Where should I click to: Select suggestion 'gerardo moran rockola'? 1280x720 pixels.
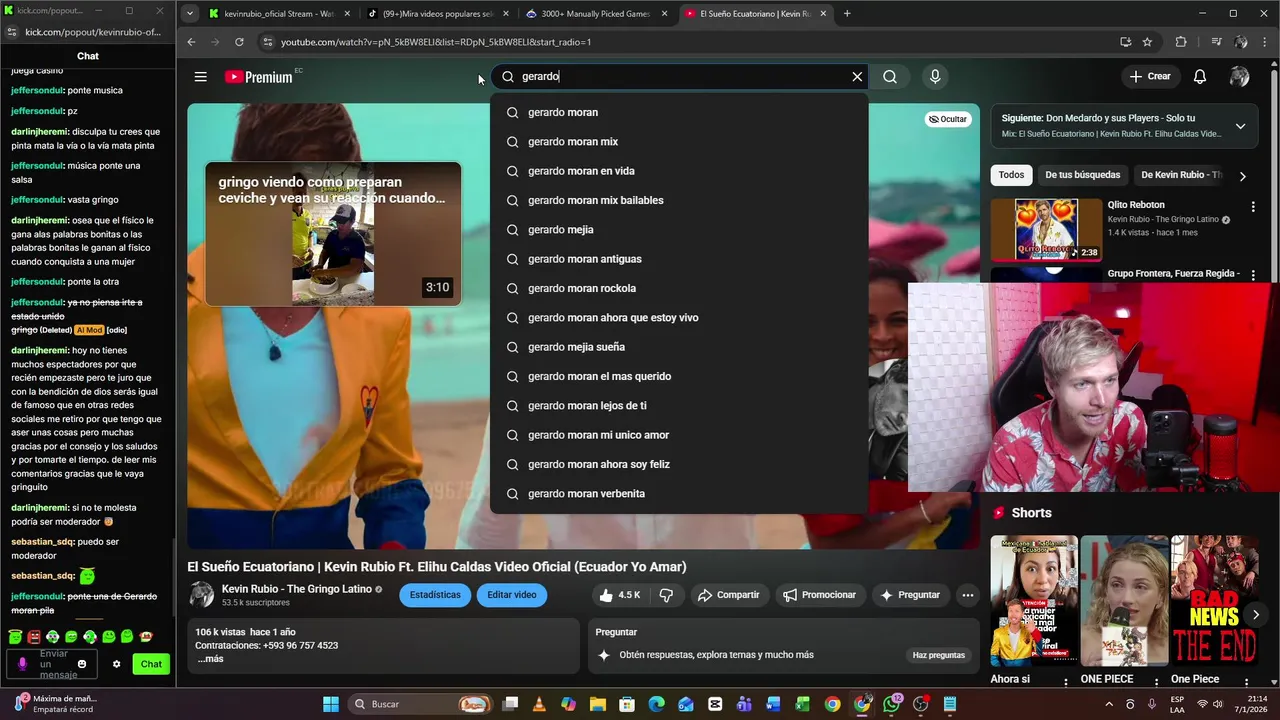point(679,288)
